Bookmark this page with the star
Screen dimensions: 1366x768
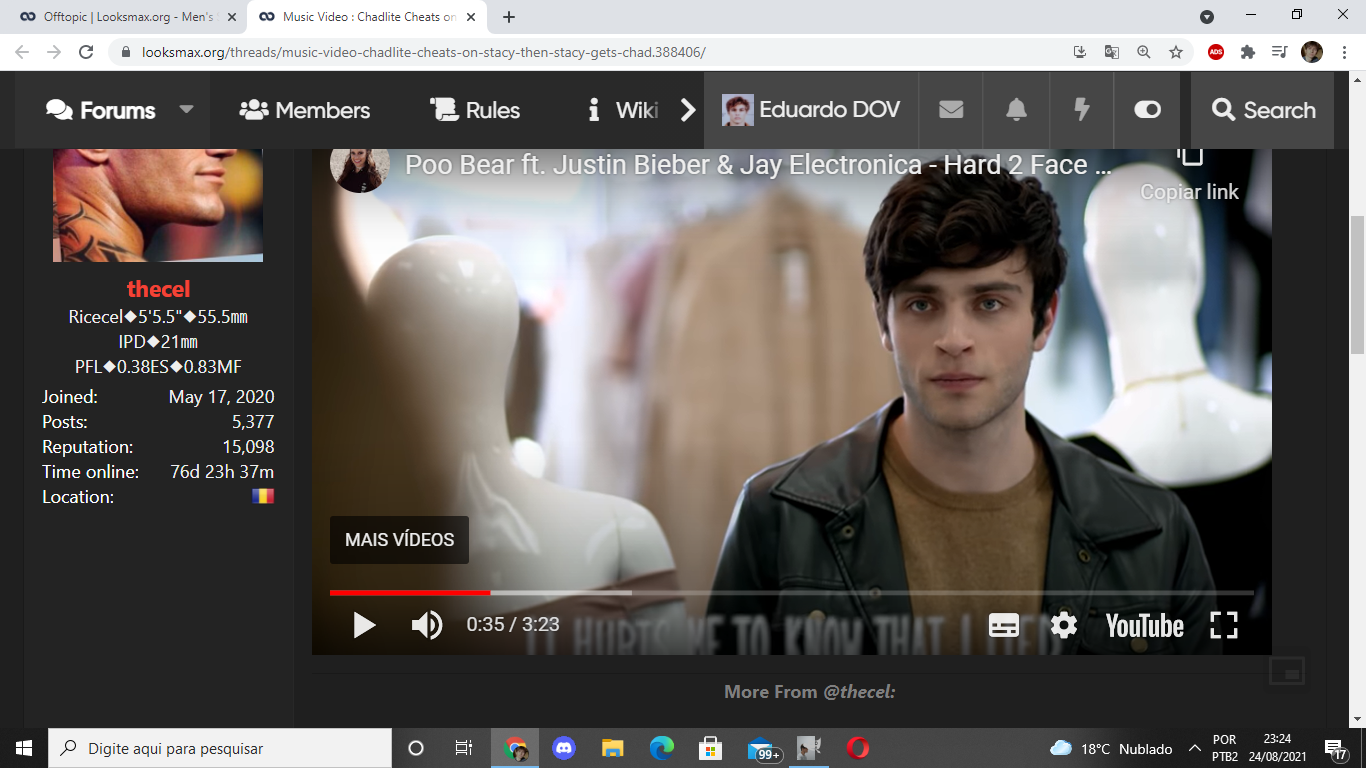(1176, 52)
